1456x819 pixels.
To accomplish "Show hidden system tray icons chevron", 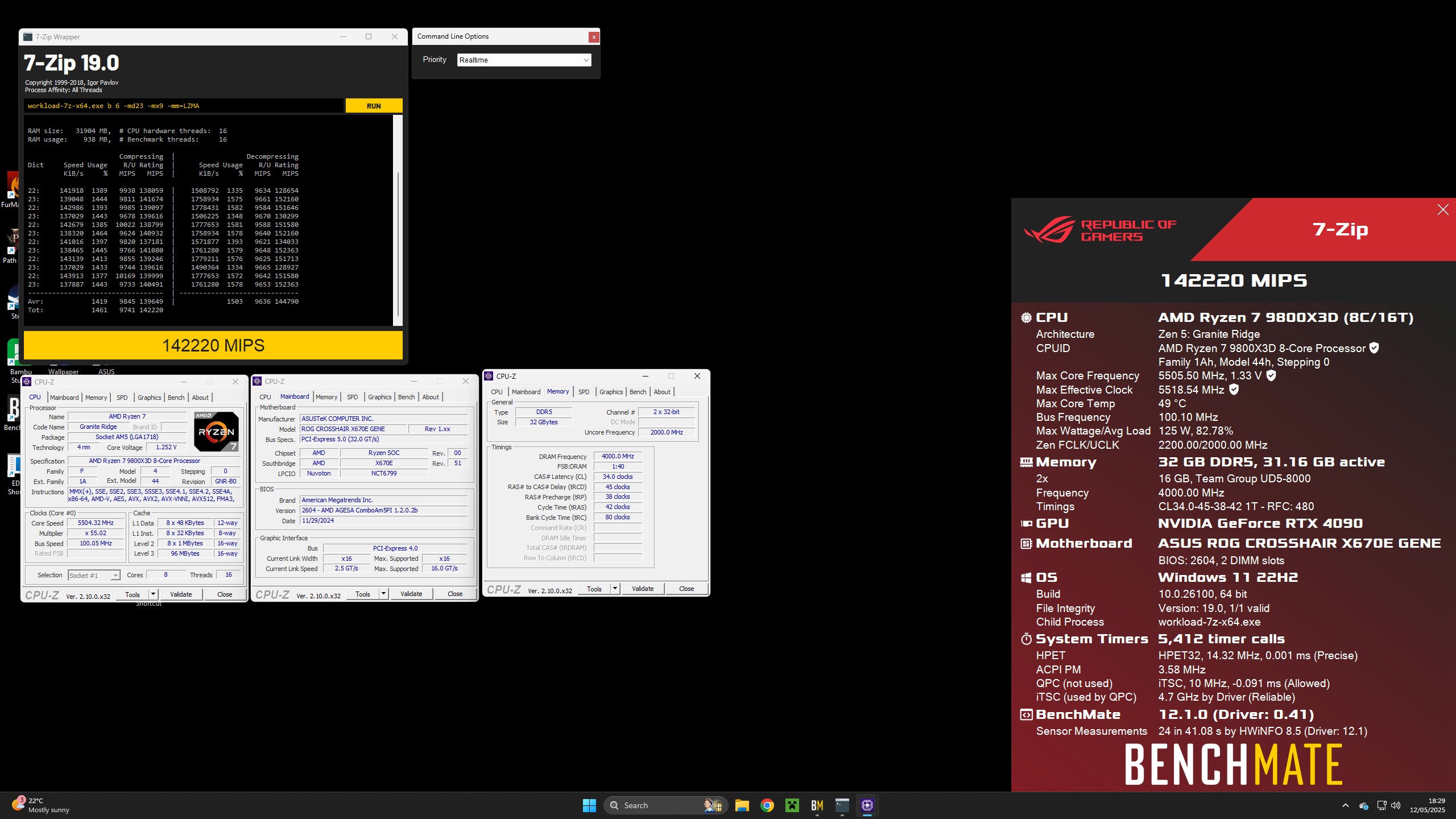I will (x=1345, y=805).
